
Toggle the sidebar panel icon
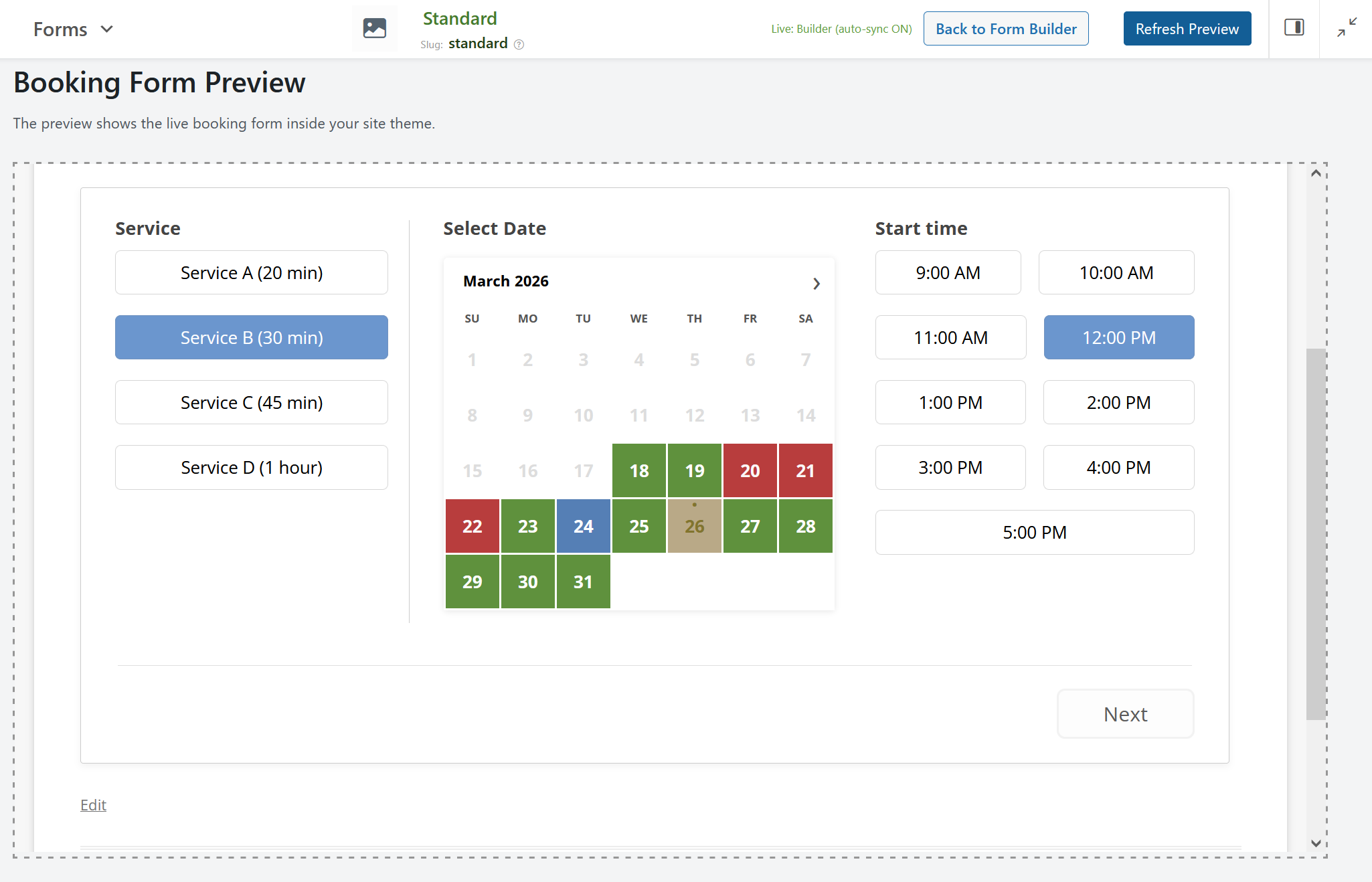tap(1294, 28)
